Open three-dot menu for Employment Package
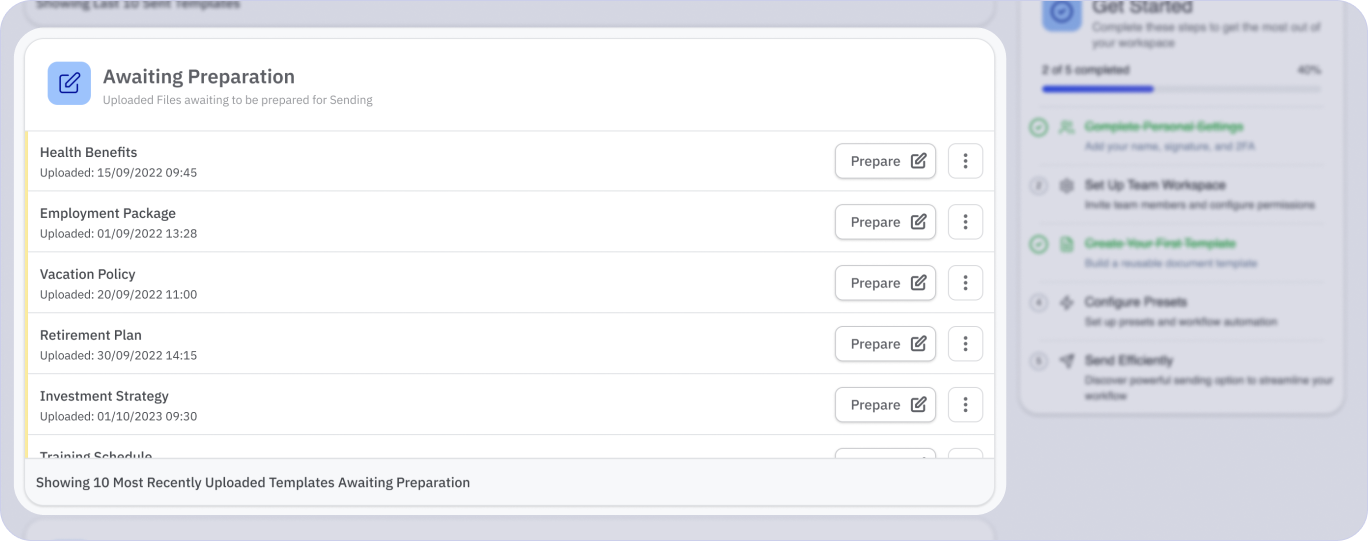 coord(965,222)
